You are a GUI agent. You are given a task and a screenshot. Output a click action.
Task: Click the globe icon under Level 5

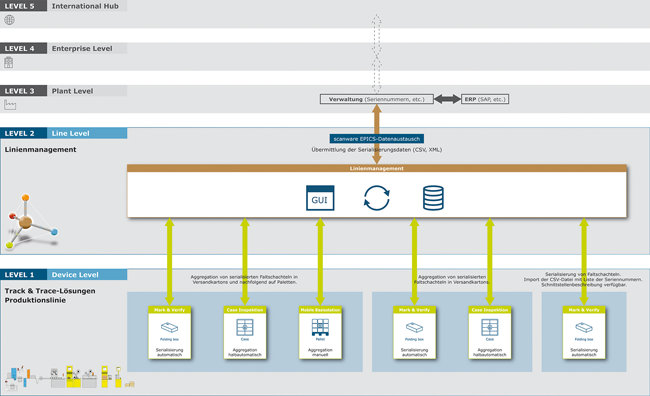click(x=9, y=19)
